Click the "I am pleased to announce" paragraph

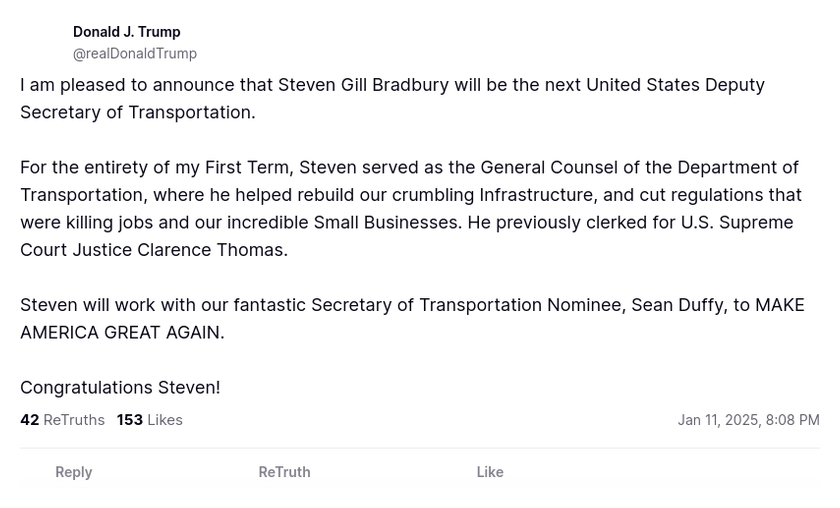(x=392, y=98)
